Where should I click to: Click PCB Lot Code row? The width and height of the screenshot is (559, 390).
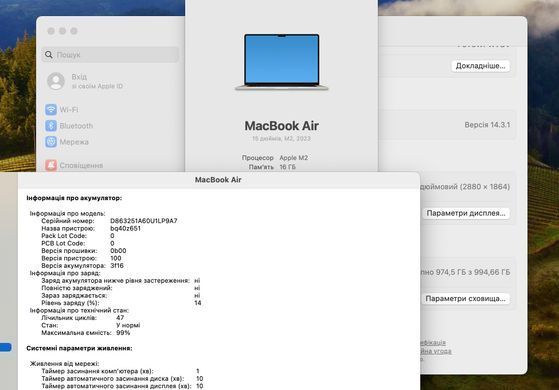78,243
